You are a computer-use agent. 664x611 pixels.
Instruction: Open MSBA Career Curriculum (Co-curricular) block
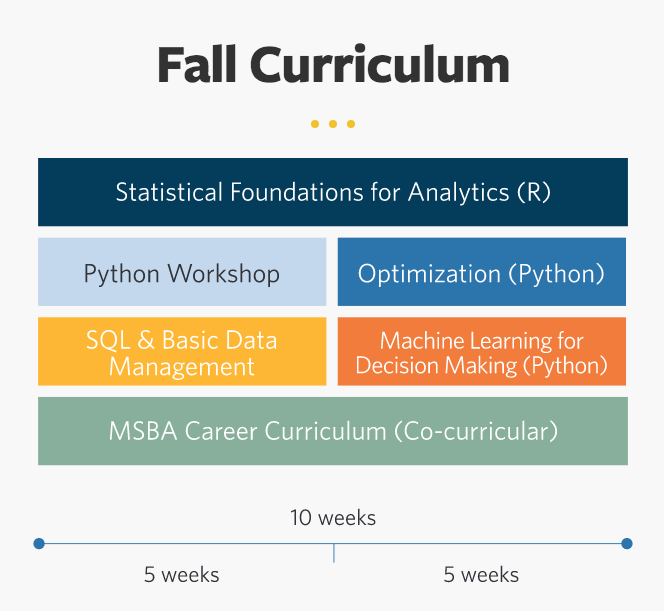[x=333, y=431]
